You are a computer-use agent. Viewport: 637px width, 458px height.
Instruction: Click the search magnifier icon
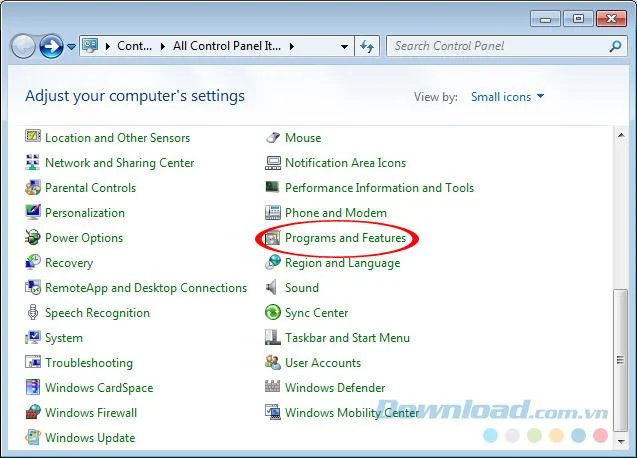tap(615, 46)
